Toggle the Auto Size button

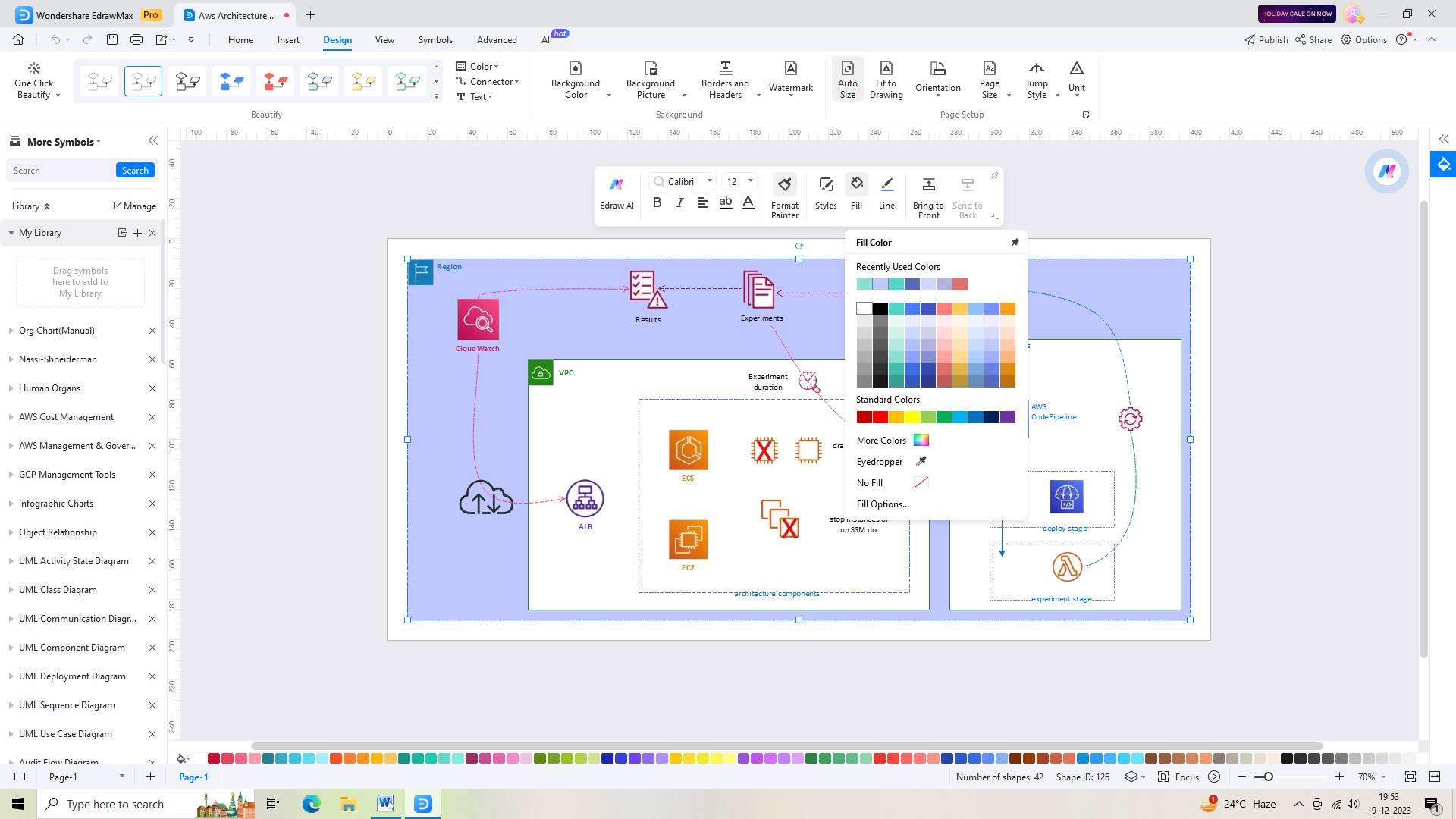tap(847, 80)
